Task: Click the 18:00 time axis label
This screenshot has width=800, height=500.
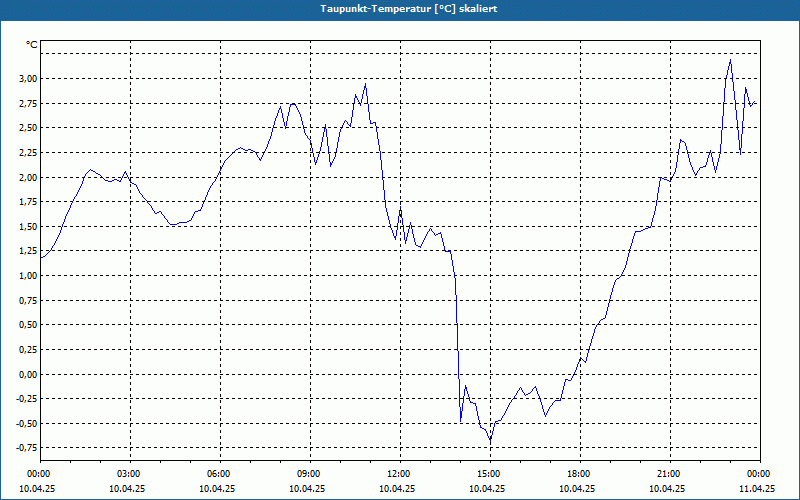Action: point(580,474)
